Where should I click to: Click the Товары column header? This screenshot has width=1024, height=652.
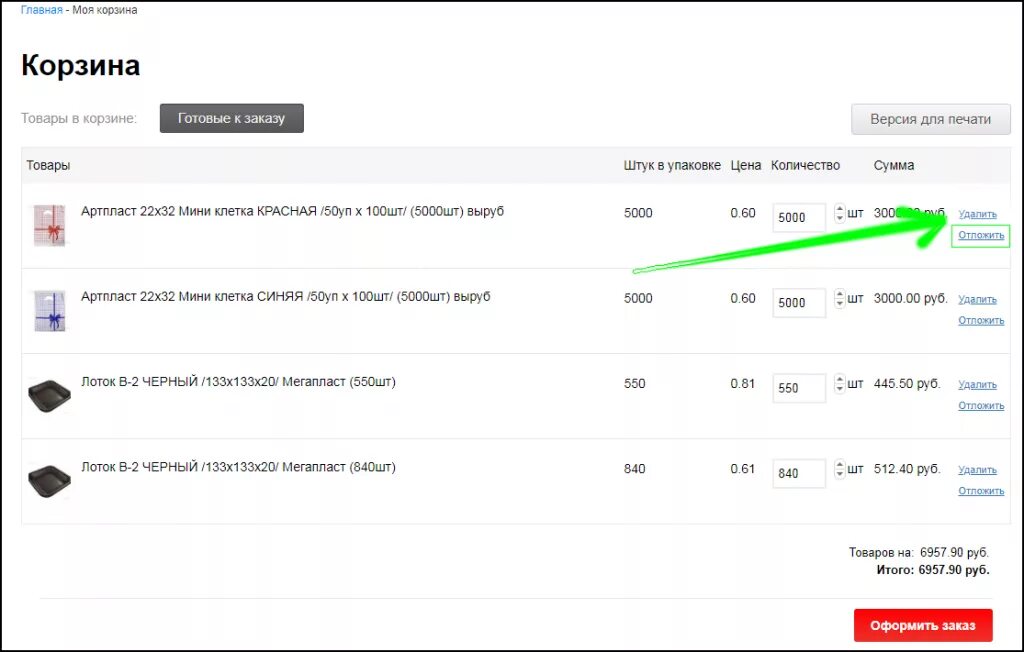48,165
